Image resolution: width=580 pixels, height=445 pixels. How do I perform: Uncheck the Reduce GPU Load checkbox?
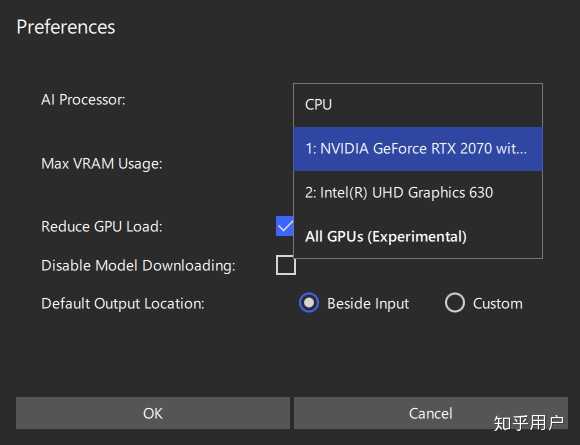pos(285,226)
